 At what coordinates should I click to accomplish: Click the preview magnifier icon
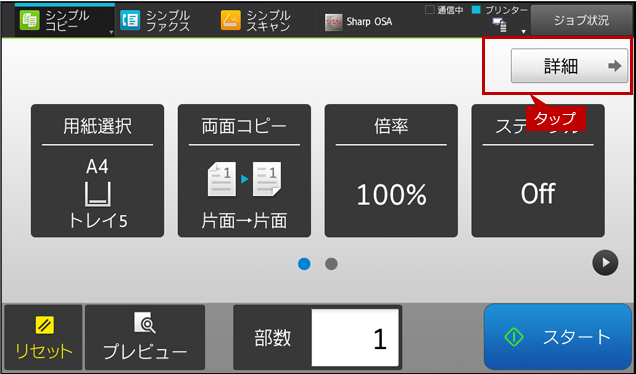(x=145, y=322)
